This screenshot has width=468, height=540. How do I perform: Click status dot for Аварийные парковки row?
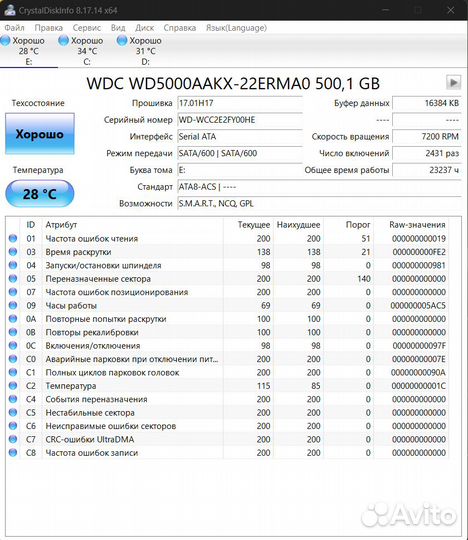[13, 359]
